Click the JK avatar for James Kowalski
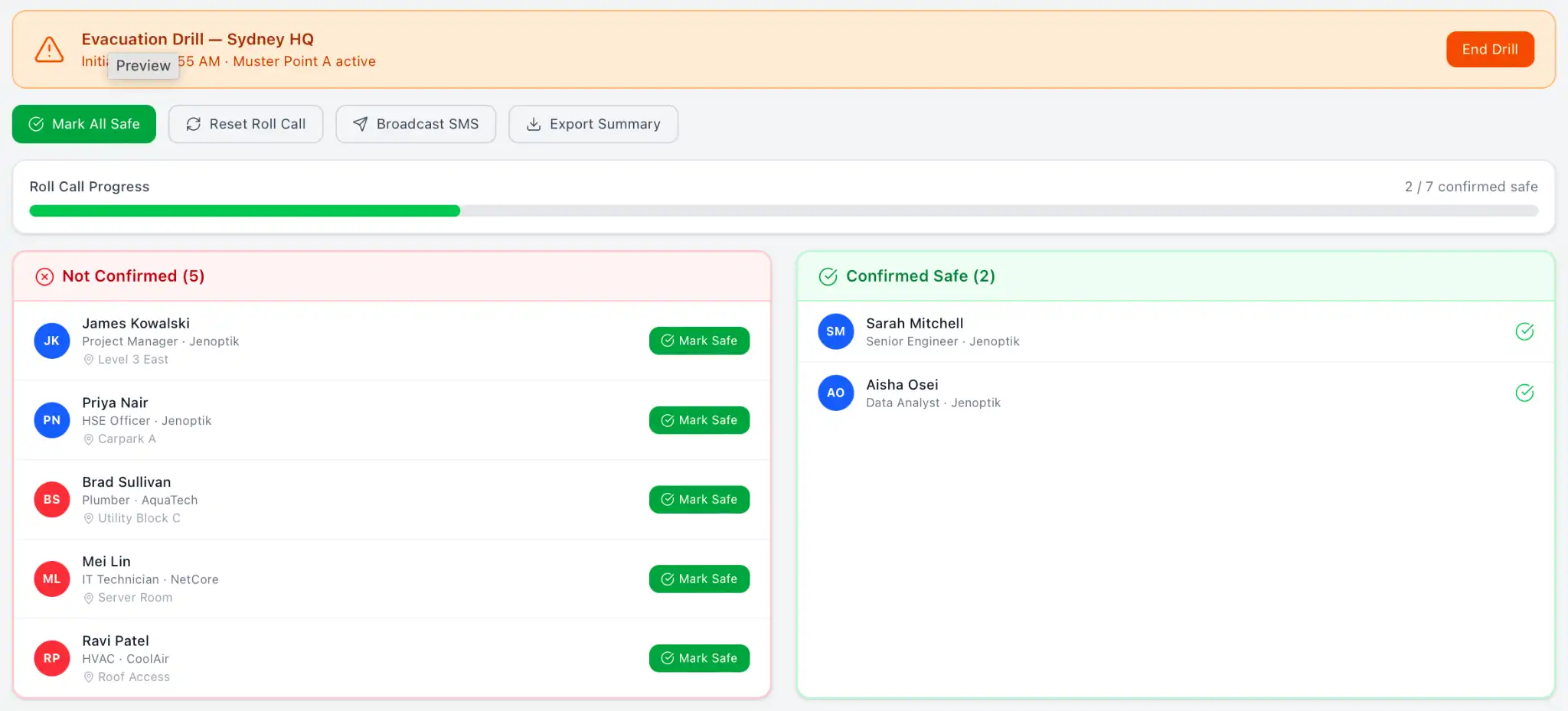The image size is (1568, 711). point(52,341)
